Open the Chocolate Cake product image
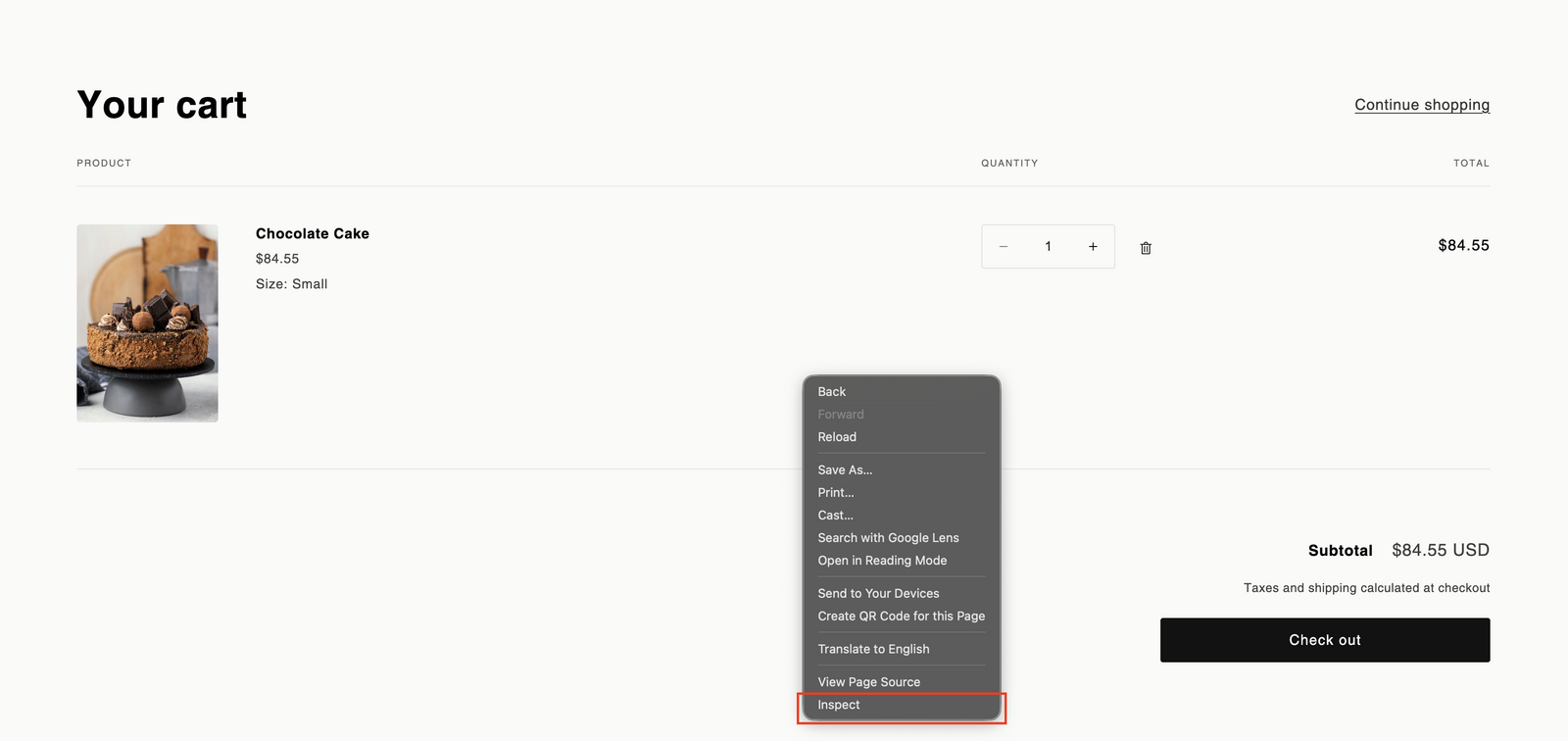This screenshot has height=741, width=1568. point(147,323)
